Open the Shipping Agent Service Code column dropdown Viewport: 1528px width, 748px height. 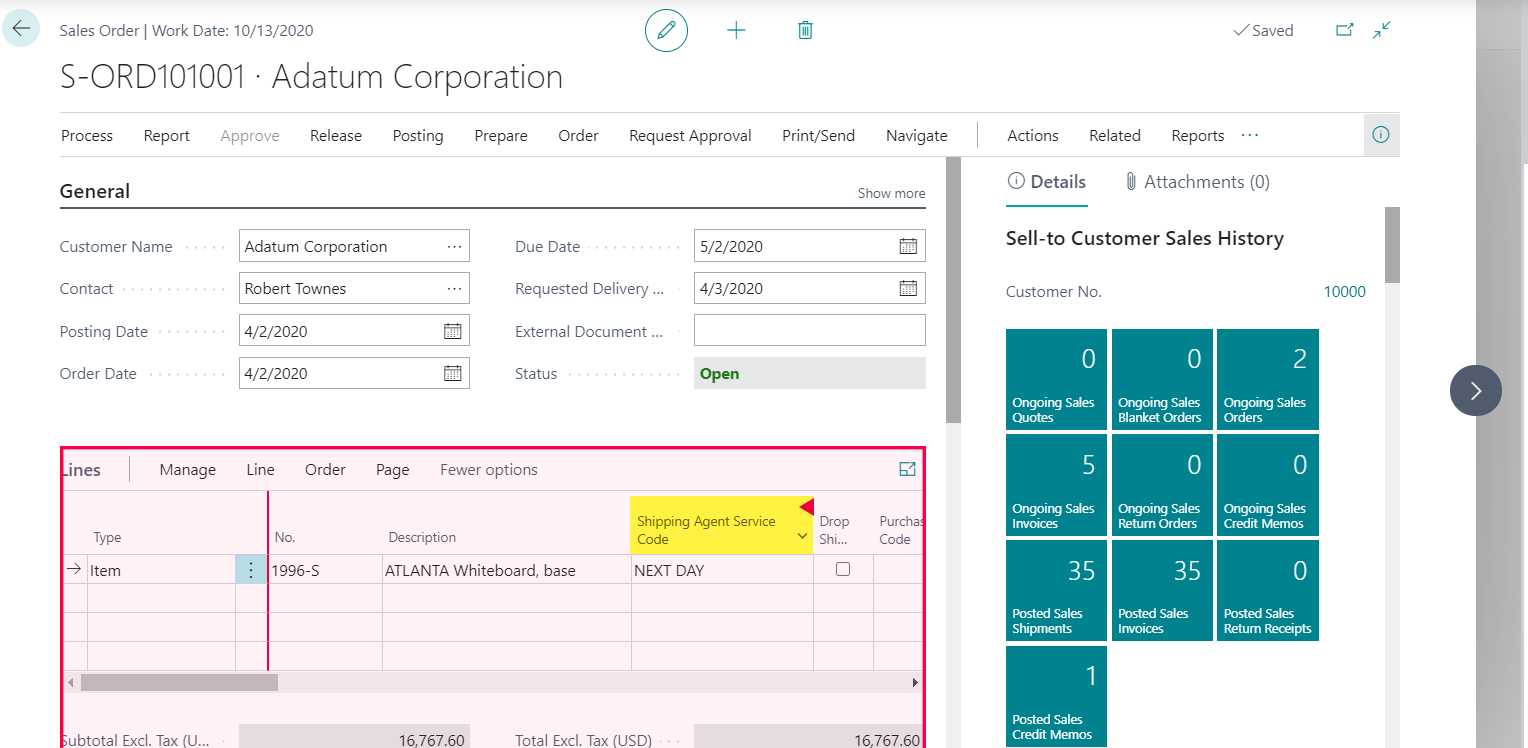click(x=802, y=538)
